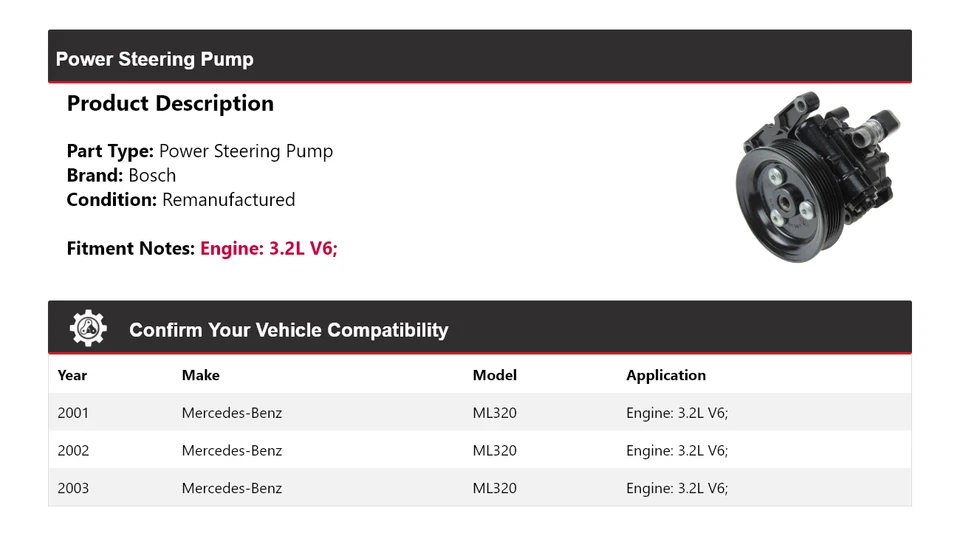960x536 pixels.
Task: Click the Condition: Remanufactured text
Action: (x=181, y=199)
